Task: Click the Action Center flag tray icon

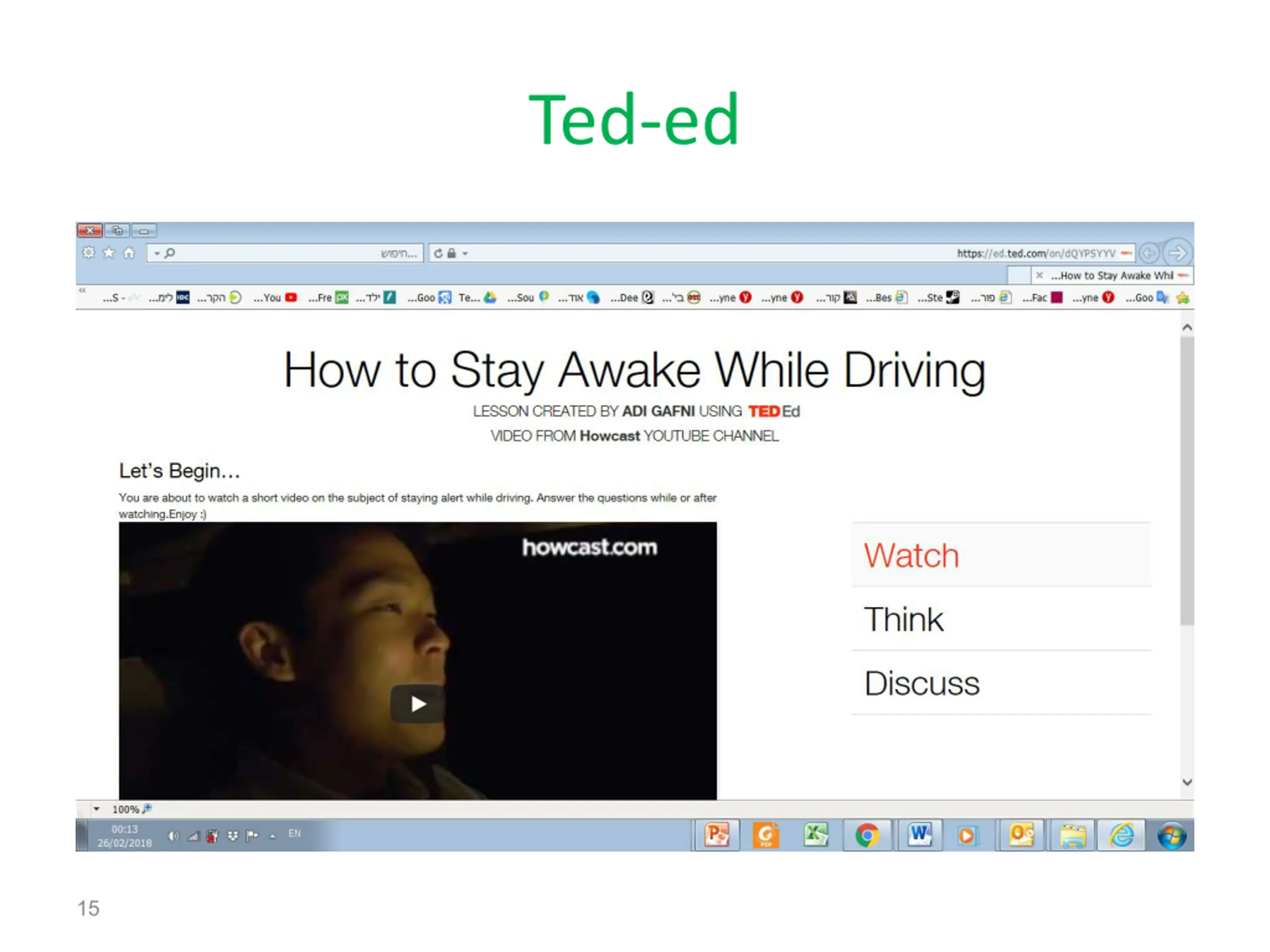Action: click(x=252, y=836)
